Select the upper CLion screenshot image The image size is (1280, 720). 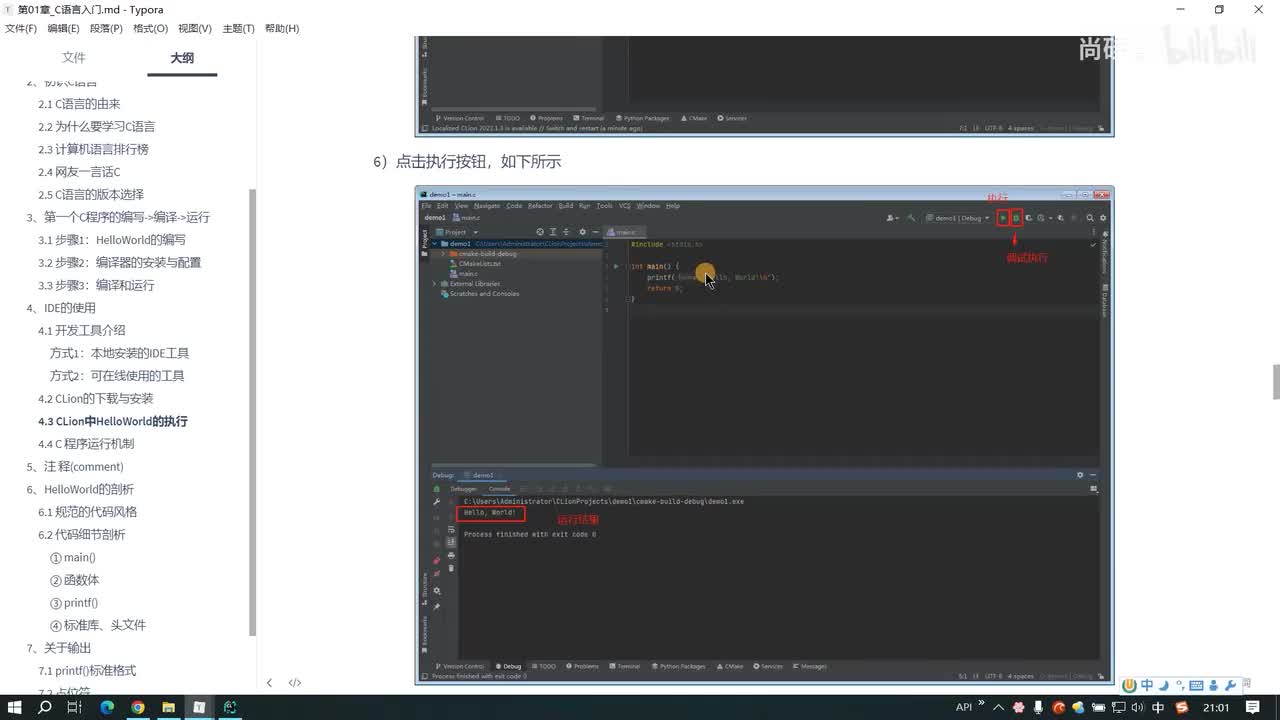(764, 86)
